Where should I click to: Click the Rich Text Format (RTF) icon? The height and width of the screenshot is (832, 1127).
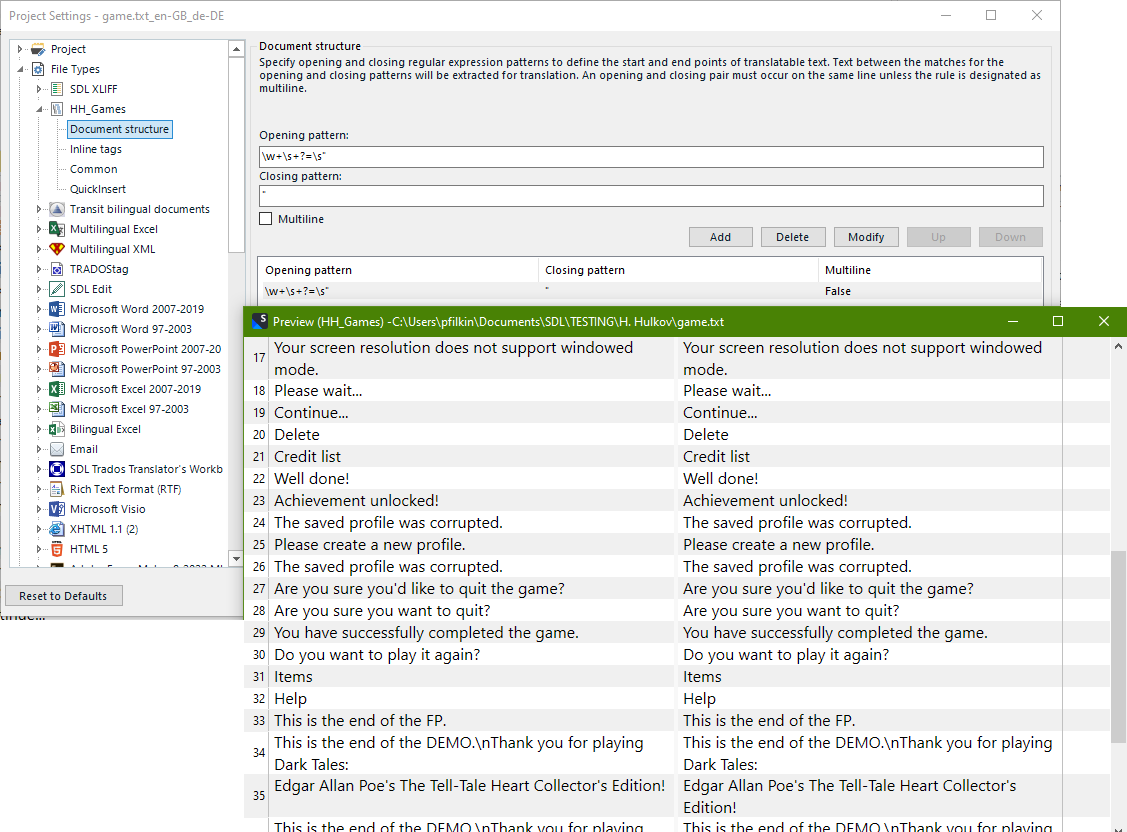coord(58,489)
